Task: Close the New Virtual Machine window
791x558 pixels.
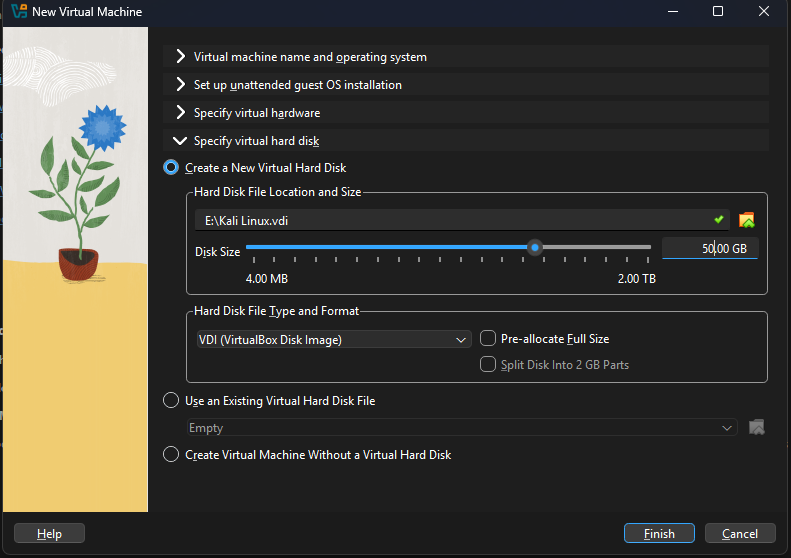Action: [765, 12]
